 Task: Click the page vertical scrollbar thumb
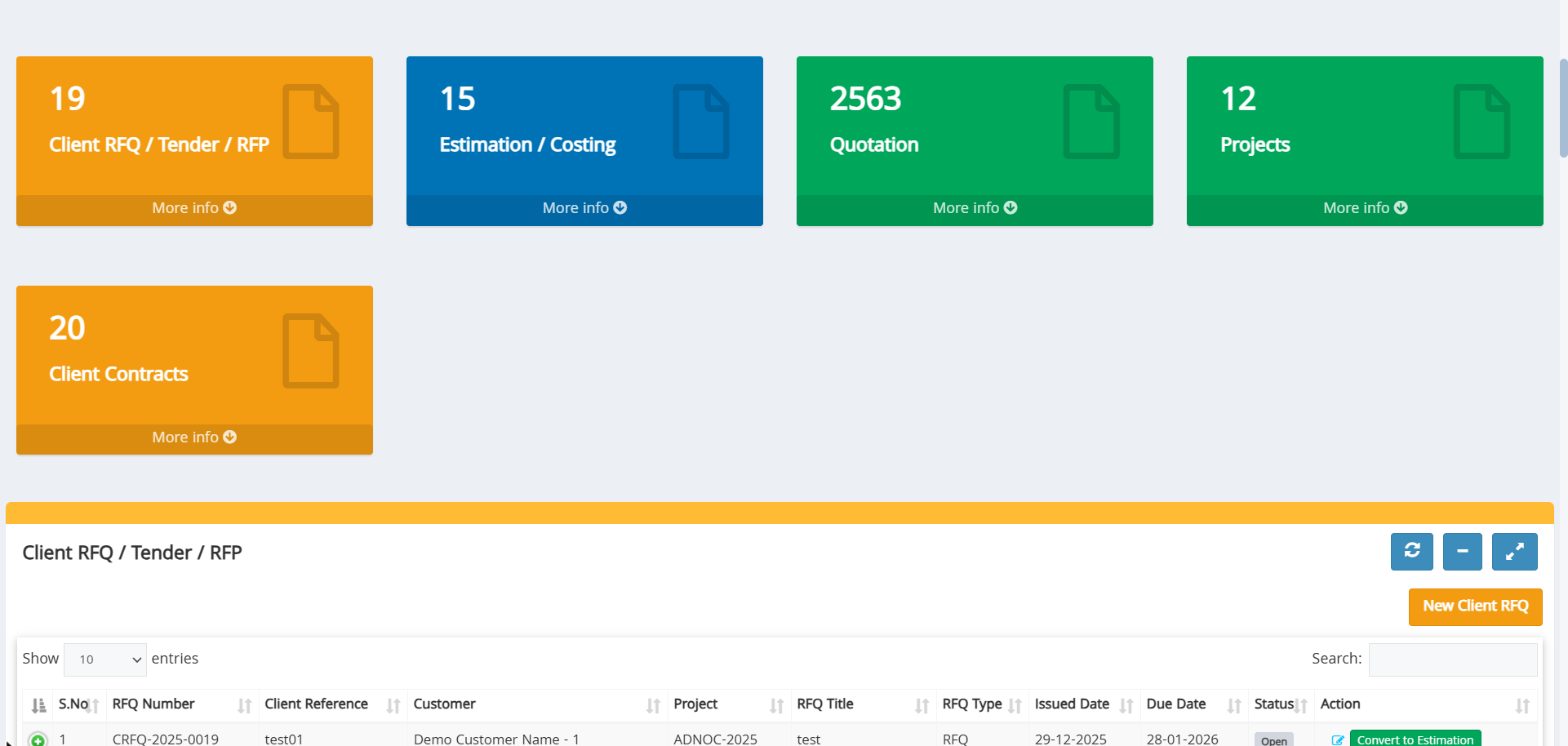pyautogui.click(x=1563, y=108)
